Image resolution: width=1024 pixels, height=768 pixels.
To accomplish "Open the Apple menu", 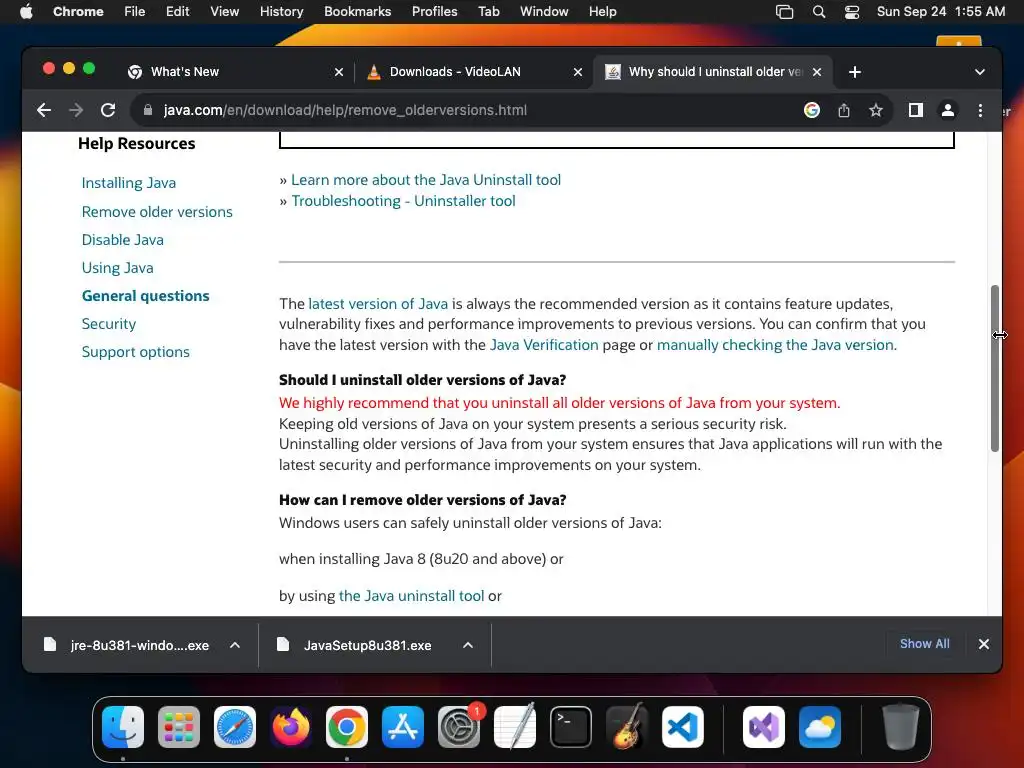I will [x=26, y=12].
